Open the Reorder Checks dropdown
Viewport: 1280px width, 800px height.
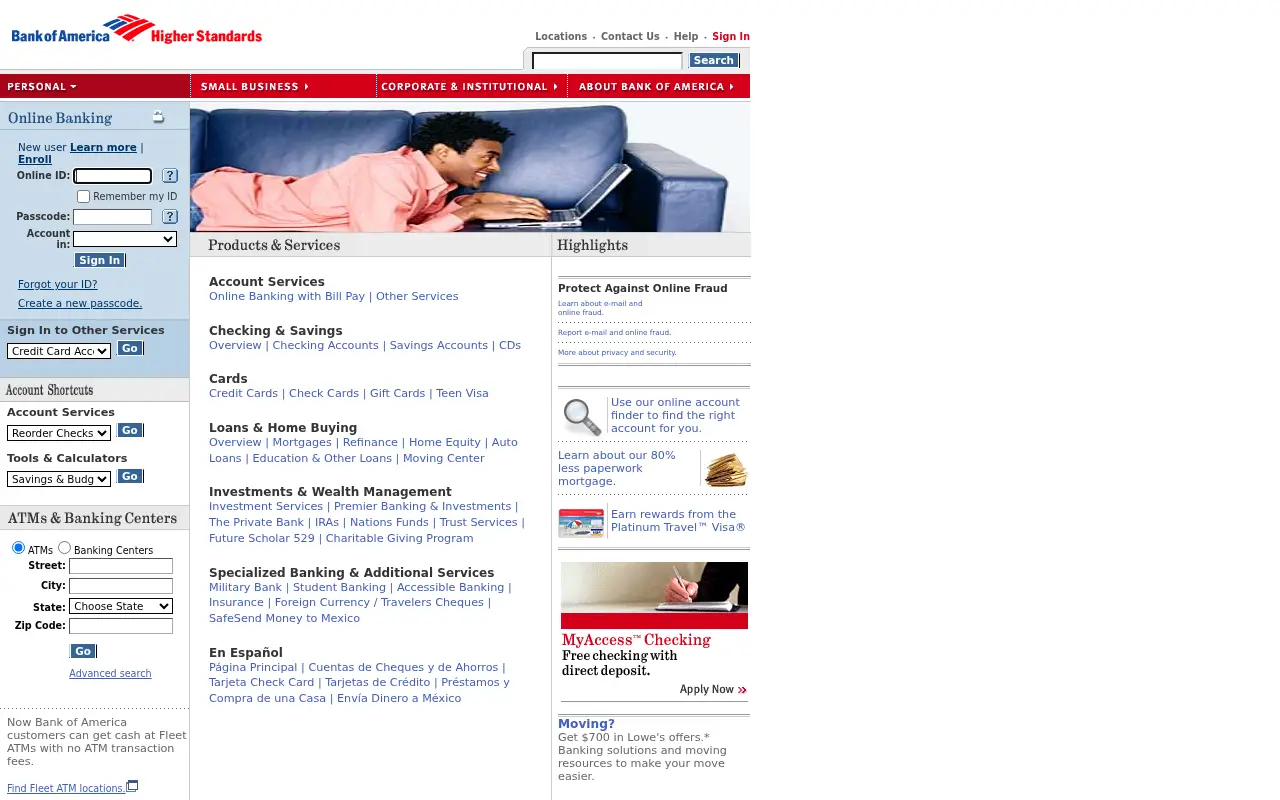click(x=59, y=433)
